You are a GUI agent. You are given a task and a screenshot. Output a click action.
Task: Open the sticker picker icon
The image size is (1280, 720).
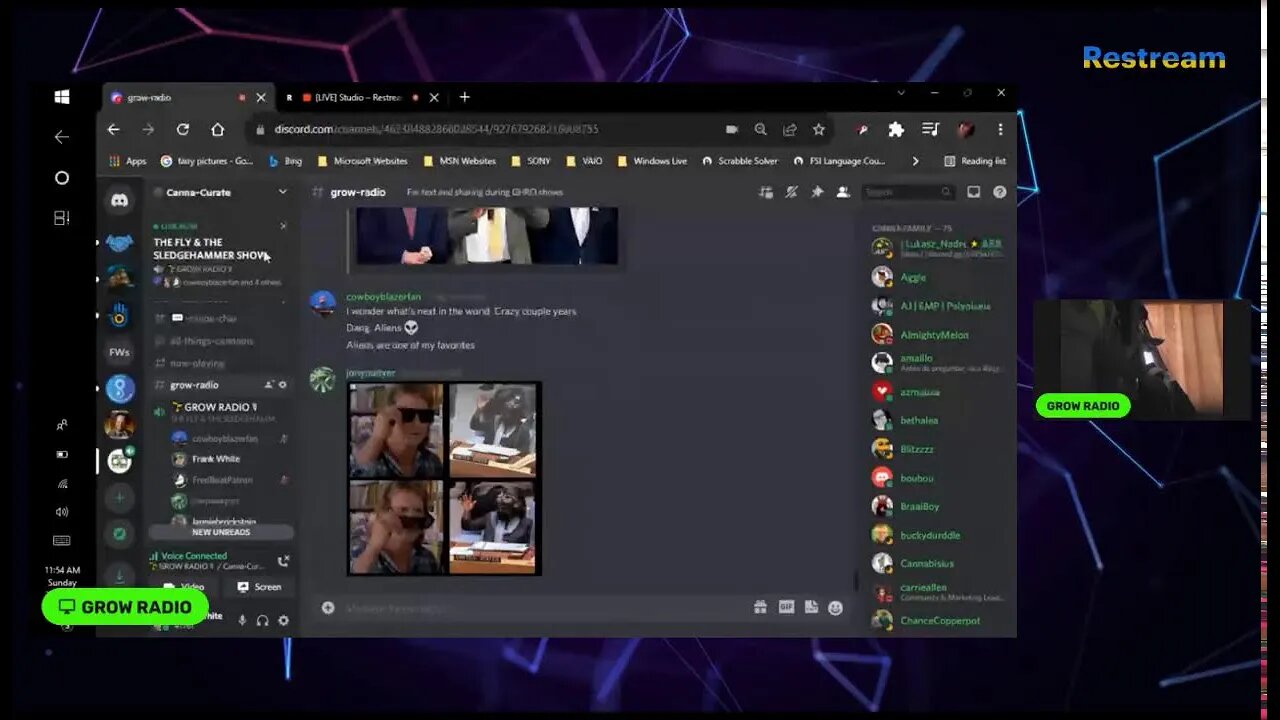click(811, 607)
